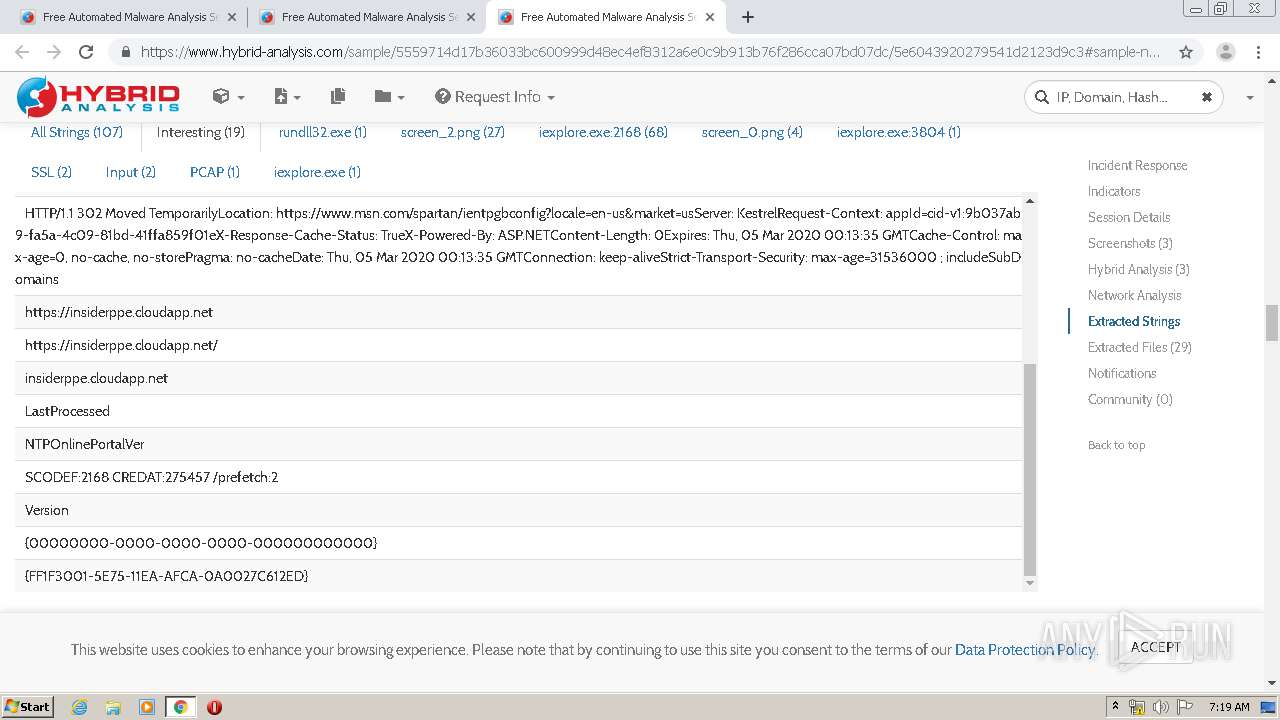
Task: Open the SSL (2) tab
Action: pyautogui.click(x=51, y=172)
